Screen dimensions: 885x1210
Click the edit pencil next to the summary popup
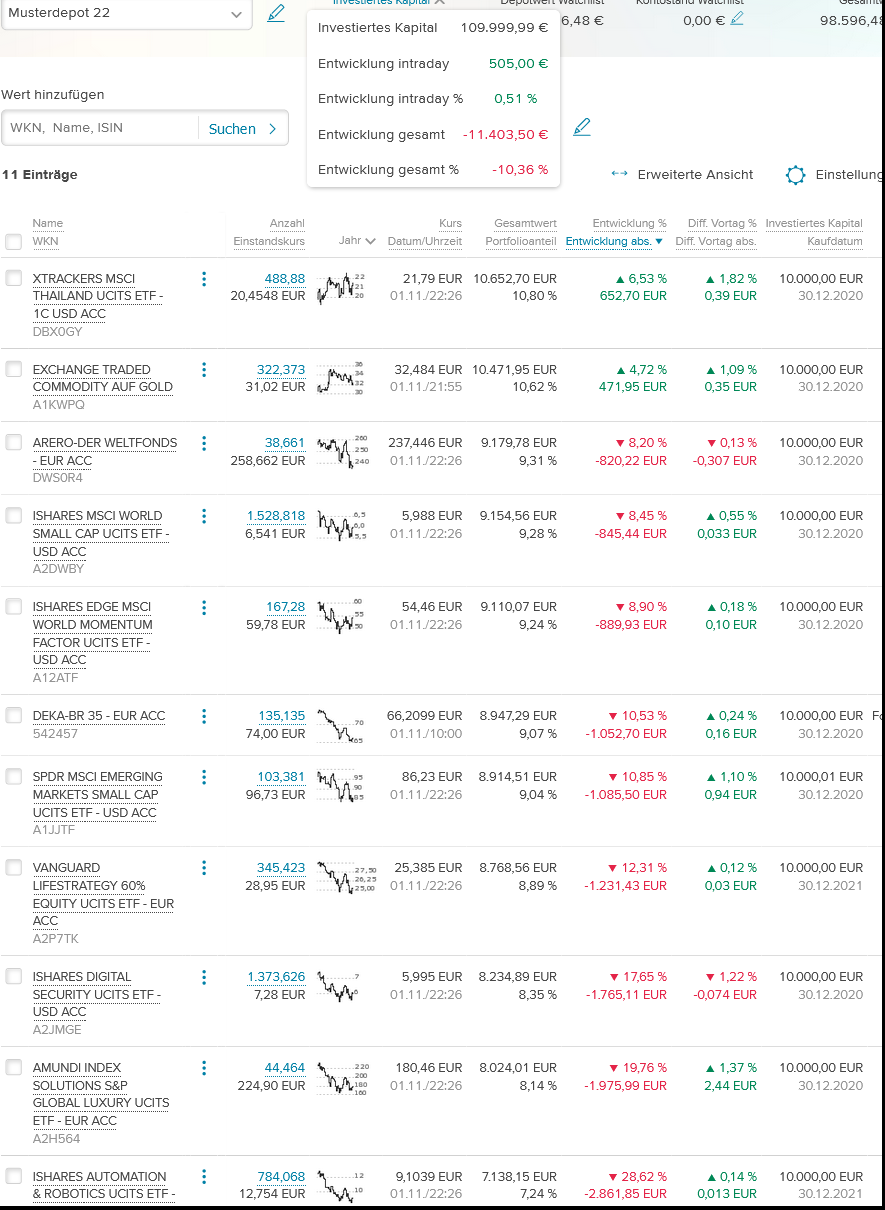[x=582, y=127]
